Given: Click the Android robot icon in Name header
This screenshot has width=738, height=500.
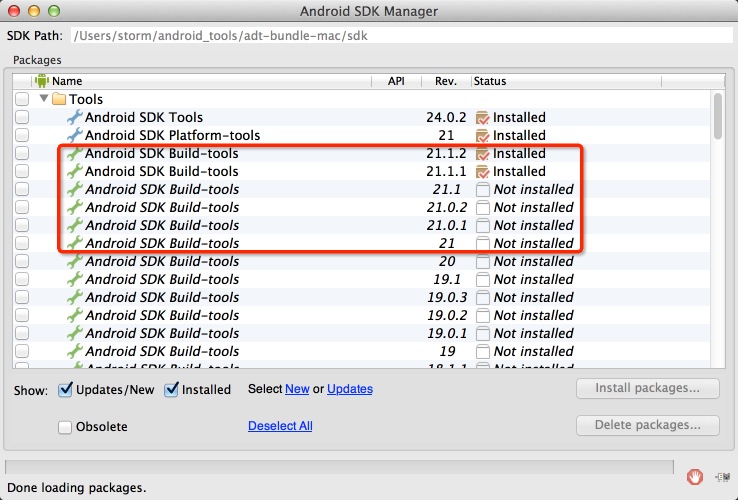Looking at the screenshot, I should pos(42,81).
